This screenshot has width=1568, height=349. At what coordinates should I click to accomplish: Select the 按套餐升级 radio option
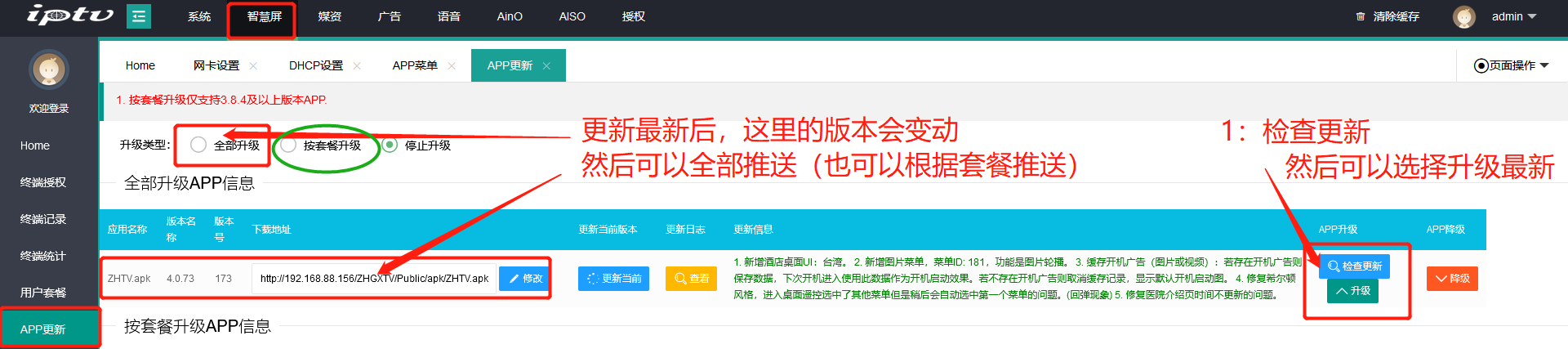pos(288,145)
